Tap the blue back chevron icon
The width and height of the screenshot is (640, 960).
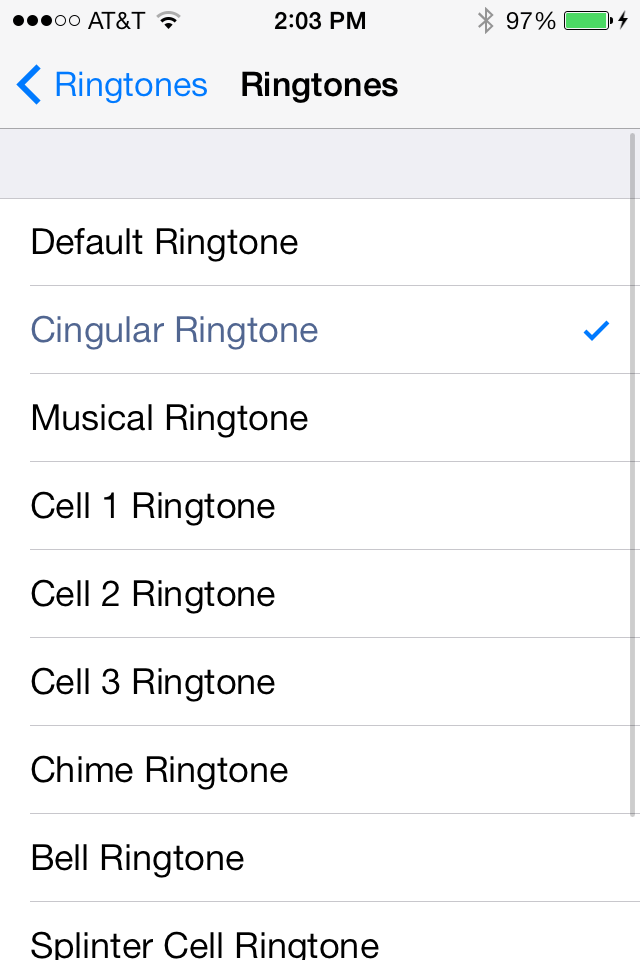click(x=28, y=84)
